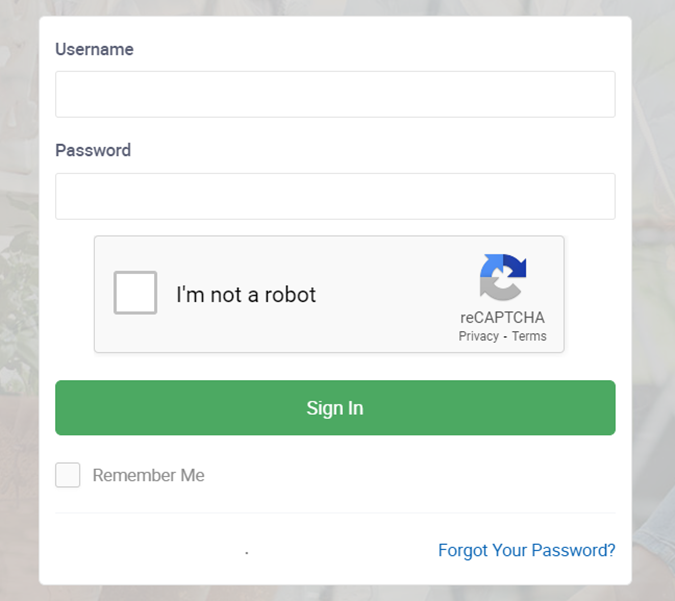Click the Password field label
This screenshot has height=601, width=675.
coord(93,150)
